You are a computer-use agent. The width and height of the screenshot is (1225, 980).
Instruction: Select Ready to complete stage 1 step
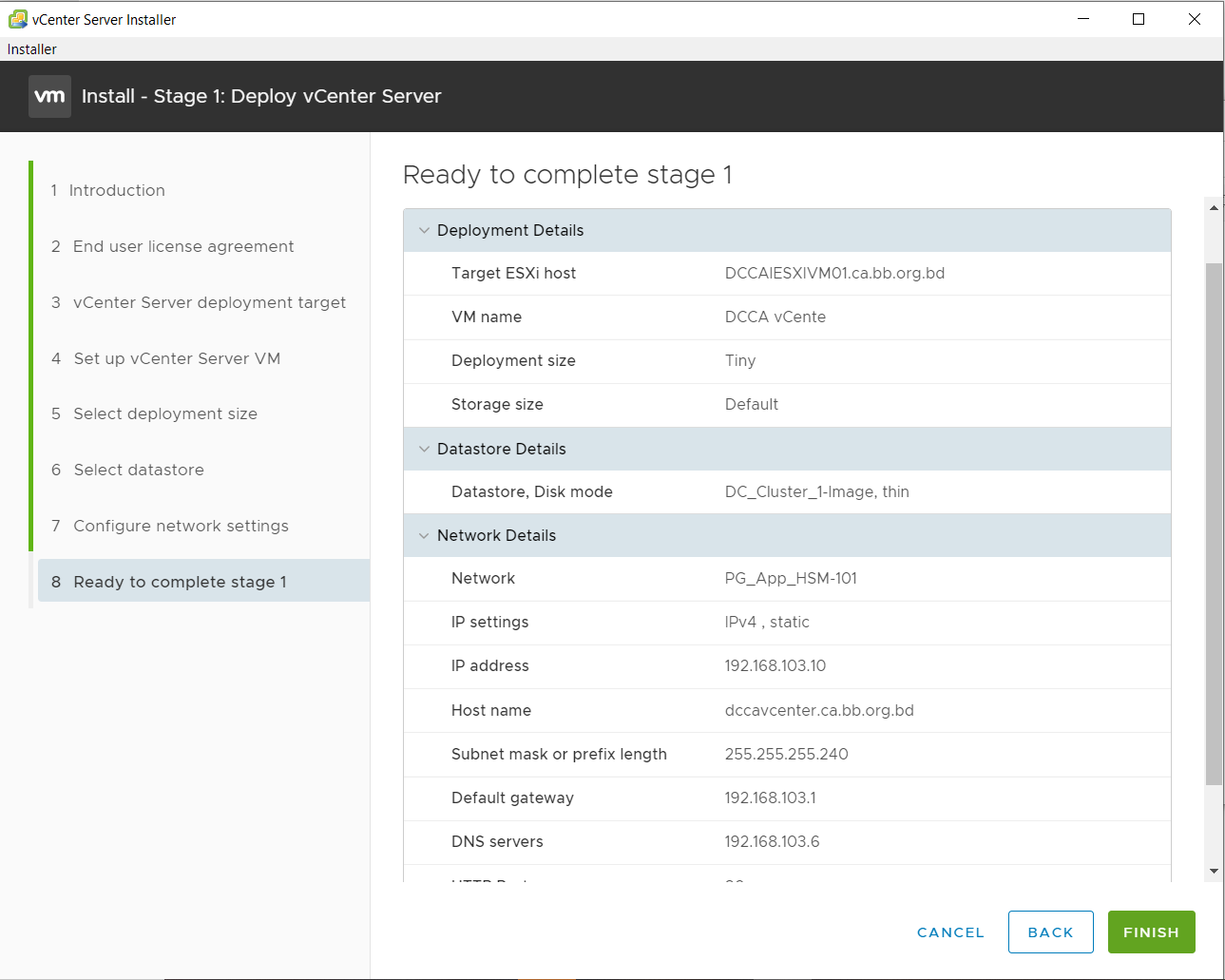click(180, 582)
